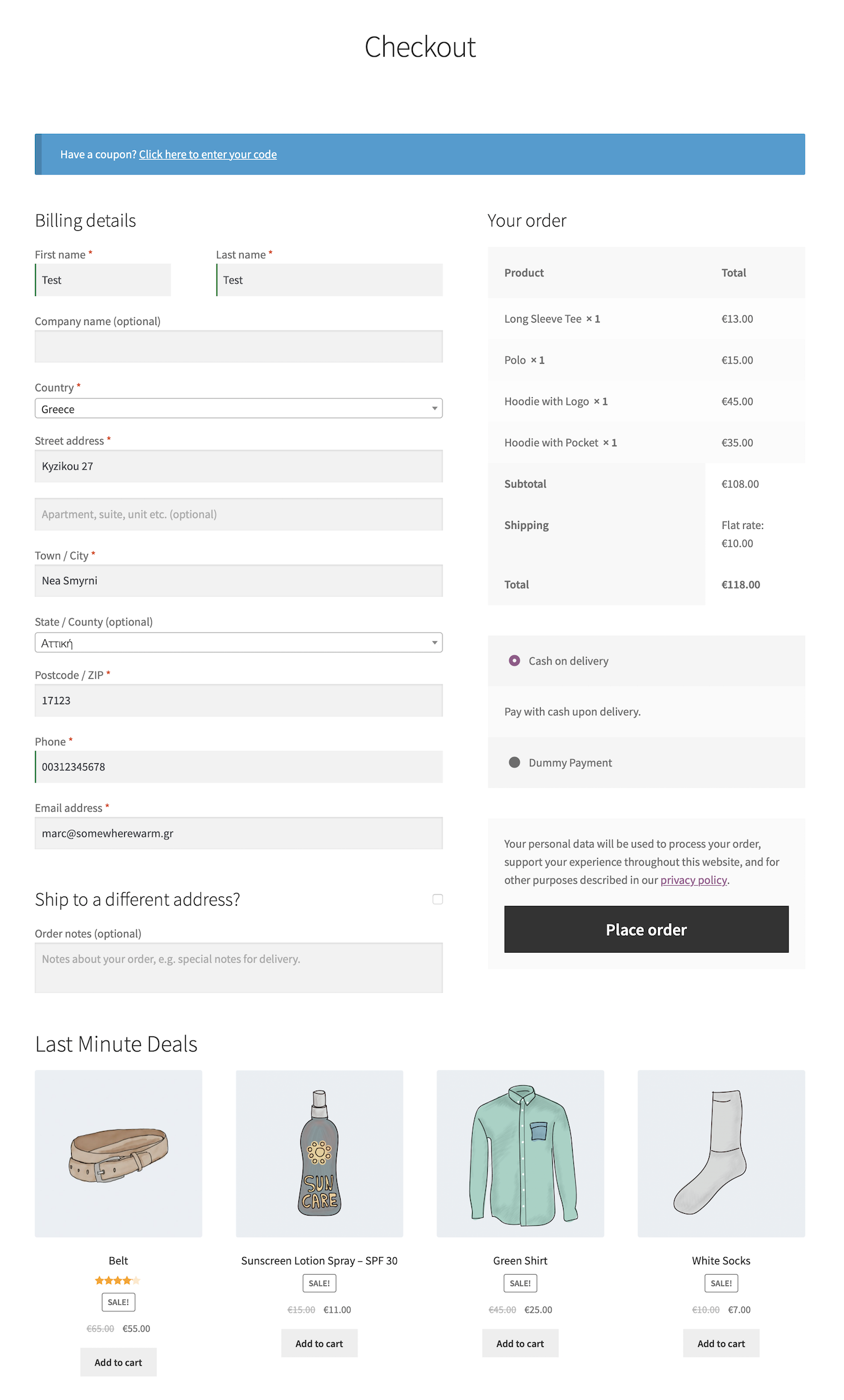Add the Green Shirt to cart

[520, 1343]
